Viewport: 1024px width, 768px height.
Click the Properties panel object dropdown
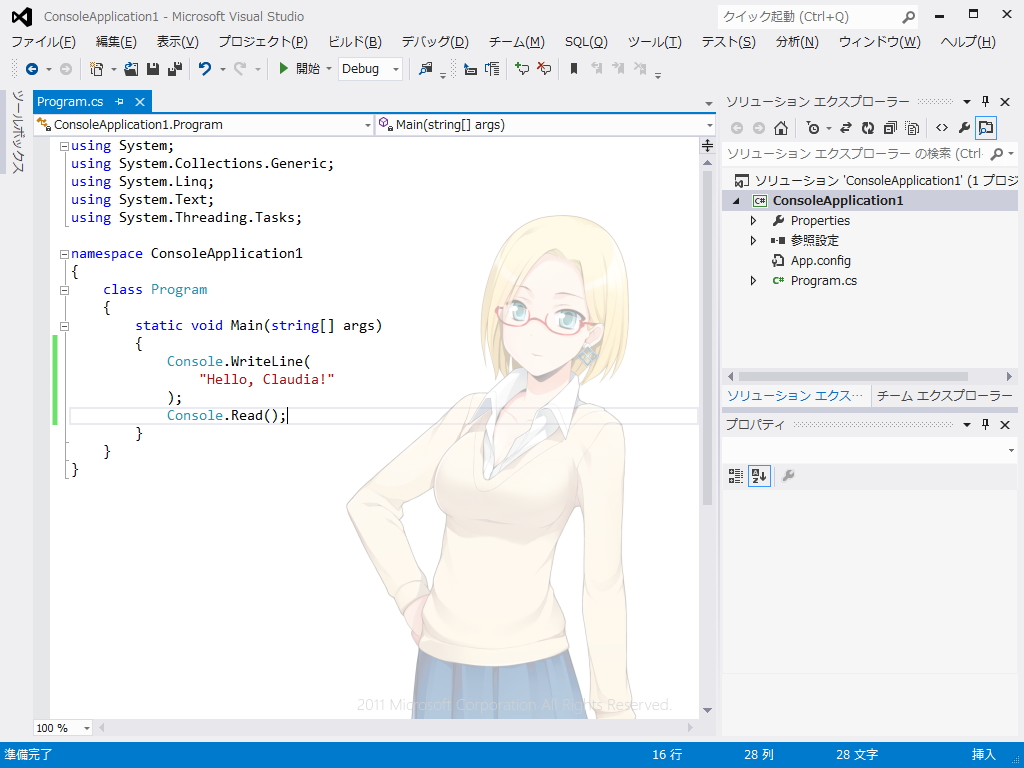click(x=869, y=450)
